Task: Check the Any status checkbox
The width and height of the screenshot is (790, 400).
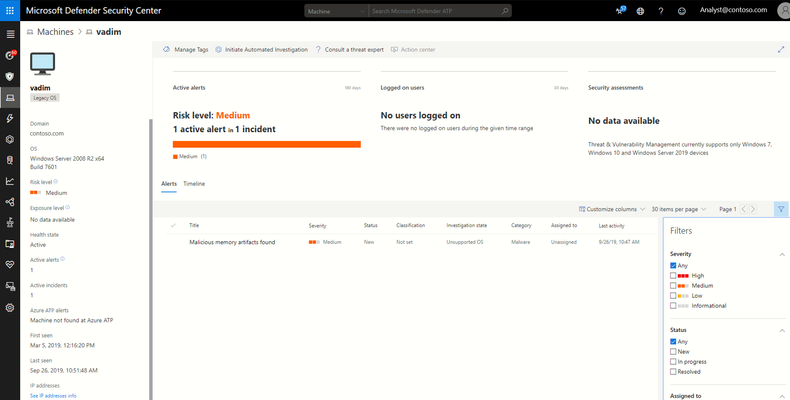Action: [673, 342]
